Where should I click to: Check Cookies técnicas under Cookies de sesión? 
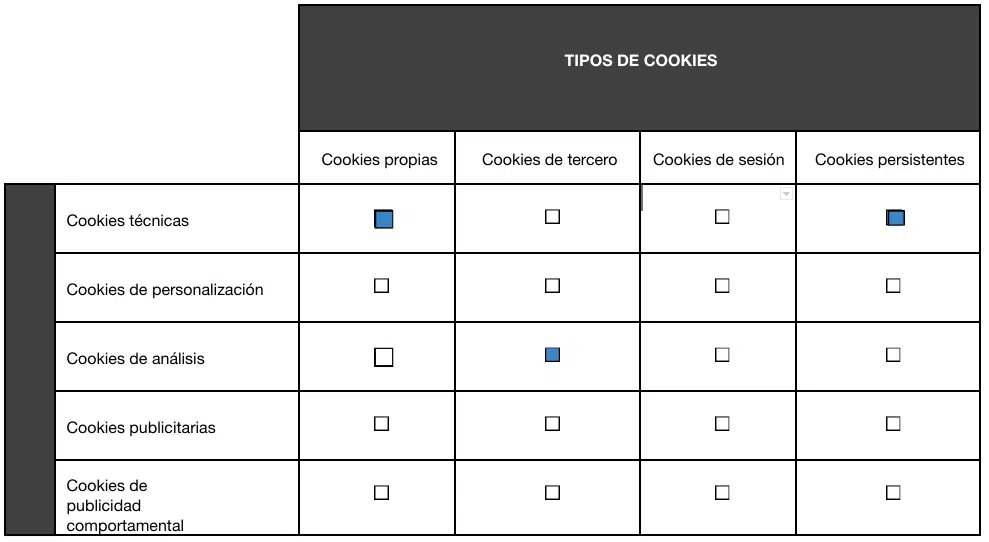(722, 217)
